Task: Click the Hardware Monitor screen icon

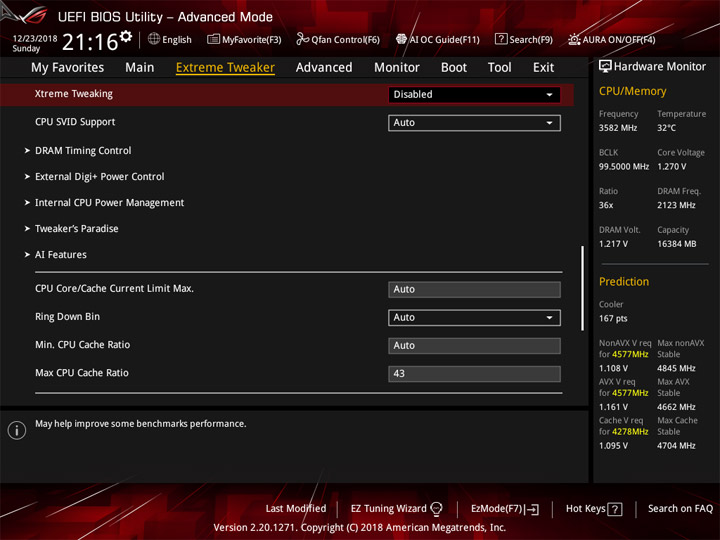Action: pyautogui.click(x=605, y=67)
